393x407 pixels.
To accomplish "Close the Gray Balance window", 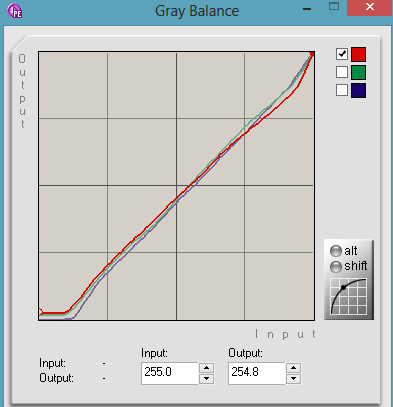I will click(x=369, y=7).
